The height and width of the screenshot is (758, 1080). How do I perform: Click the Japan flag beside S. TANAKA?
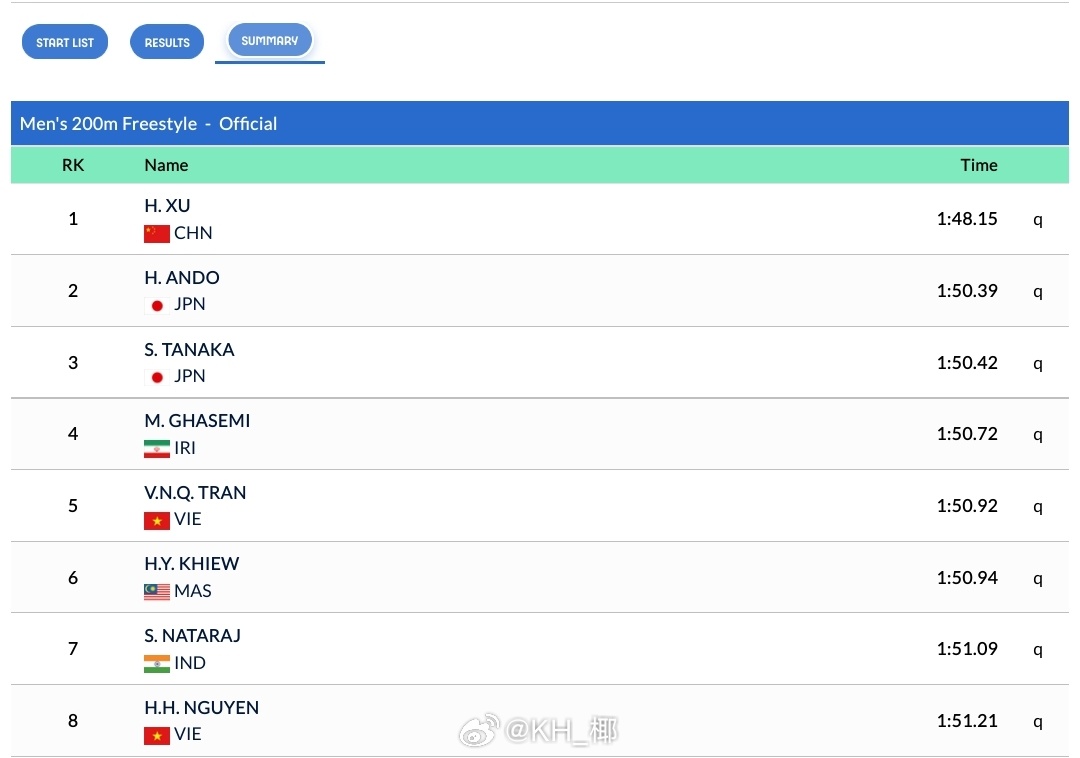tap(156, 377)
